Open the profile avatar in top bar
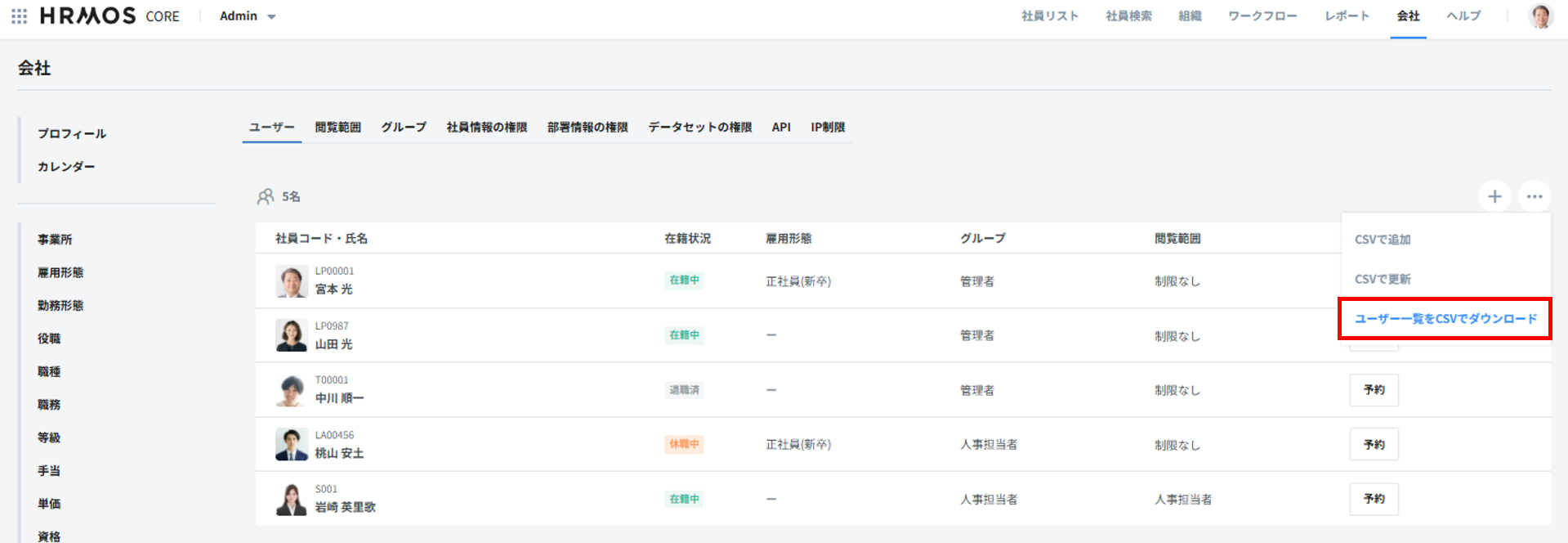 tap(1540, 16)
